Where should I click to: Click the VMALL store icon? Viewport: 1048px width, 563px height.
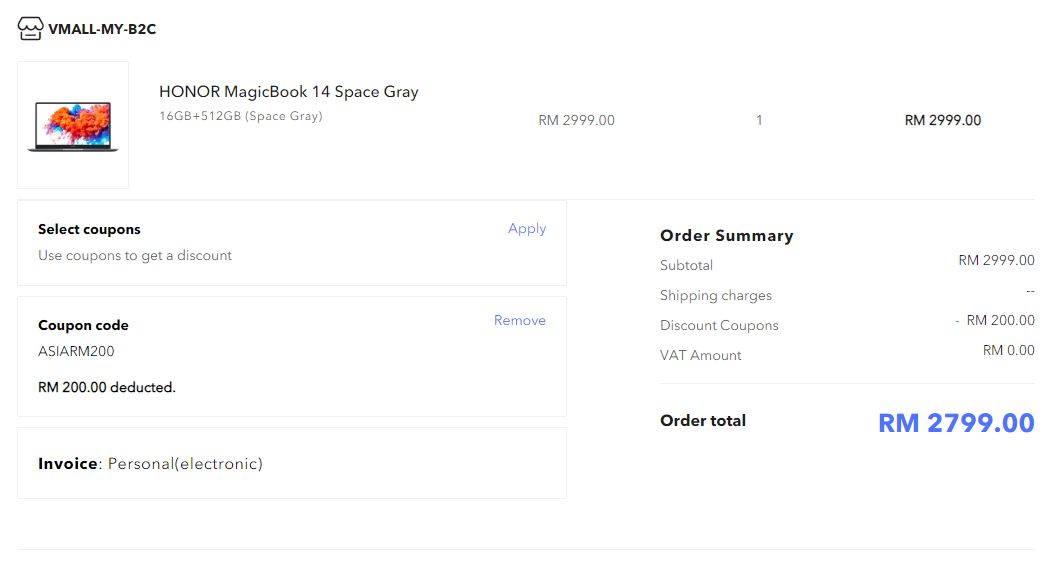[x=30, y=29]
